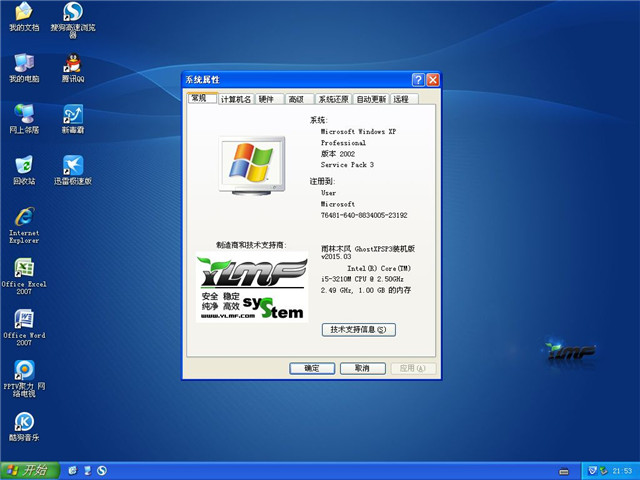Launch the 酷狗音乐 desktop shortcut
640x480 pixels.
pos(24,427)
